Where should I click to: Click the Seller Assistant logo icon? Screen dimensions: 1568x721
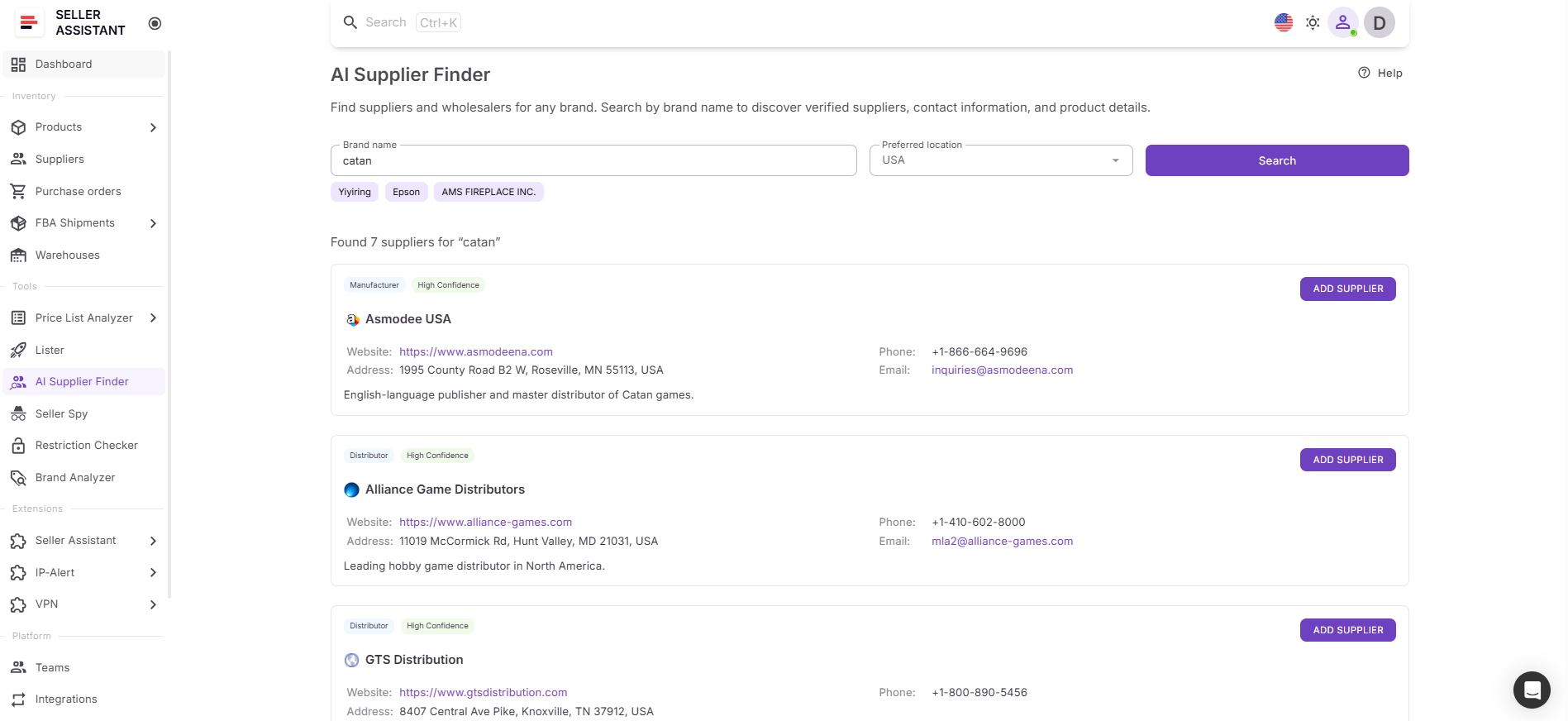(29, 23)
